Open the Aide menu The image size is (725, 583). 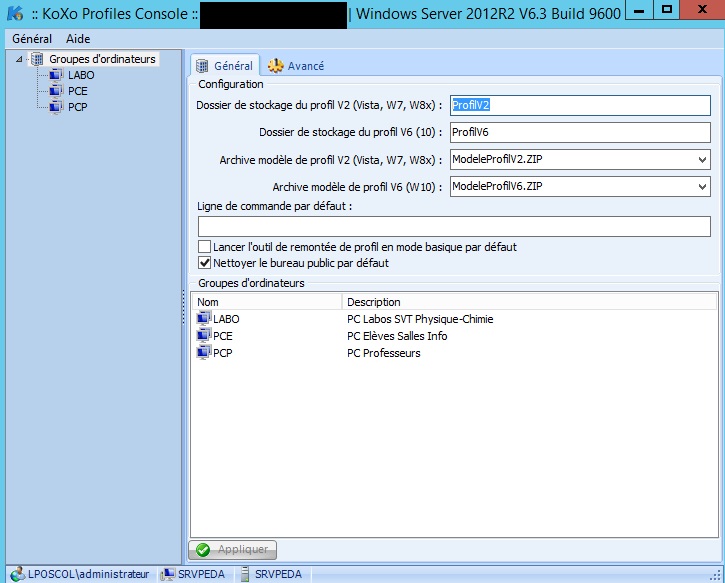(77, 38)
